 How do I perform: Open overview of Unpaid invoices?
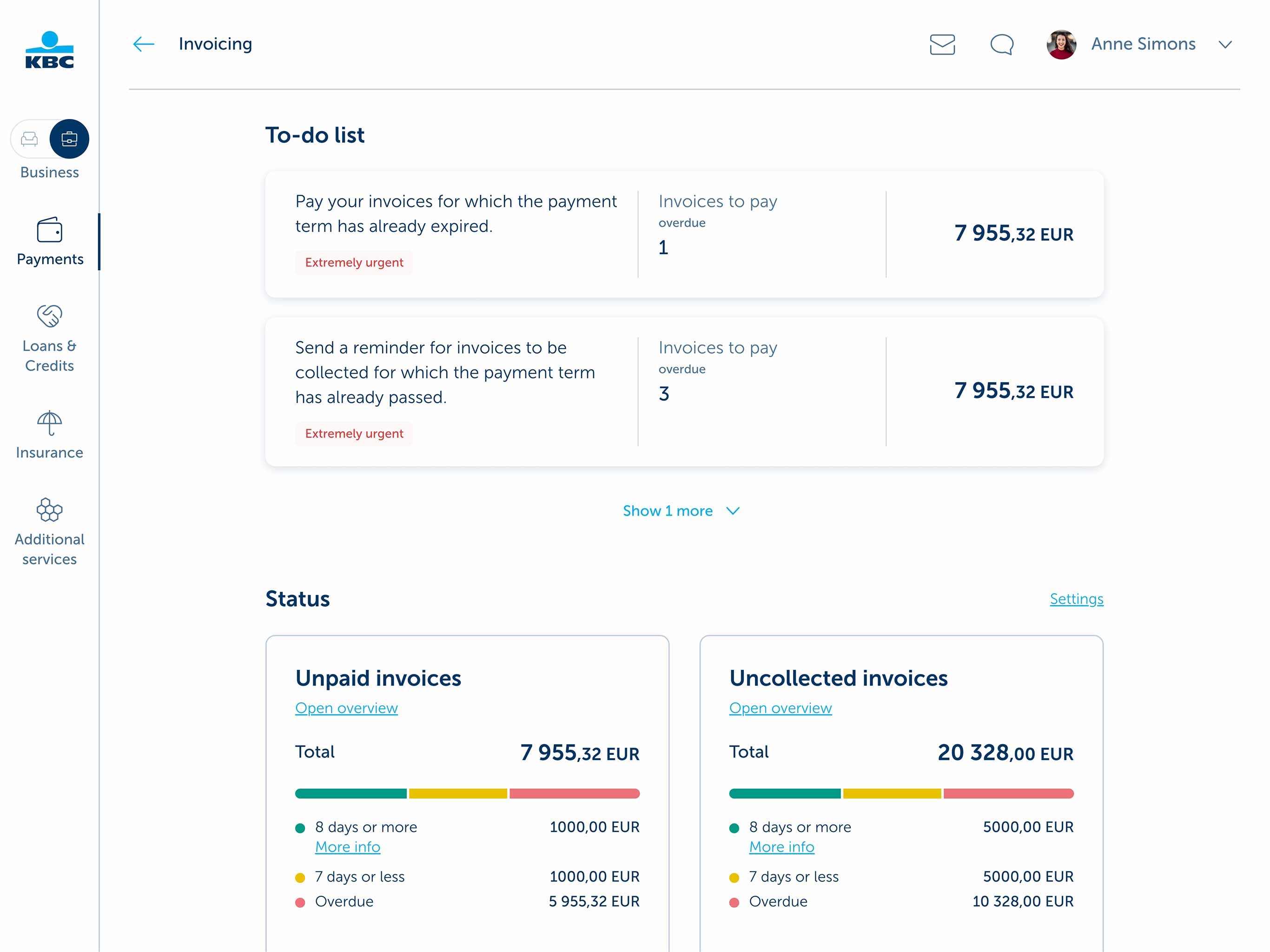coord(346,708)
